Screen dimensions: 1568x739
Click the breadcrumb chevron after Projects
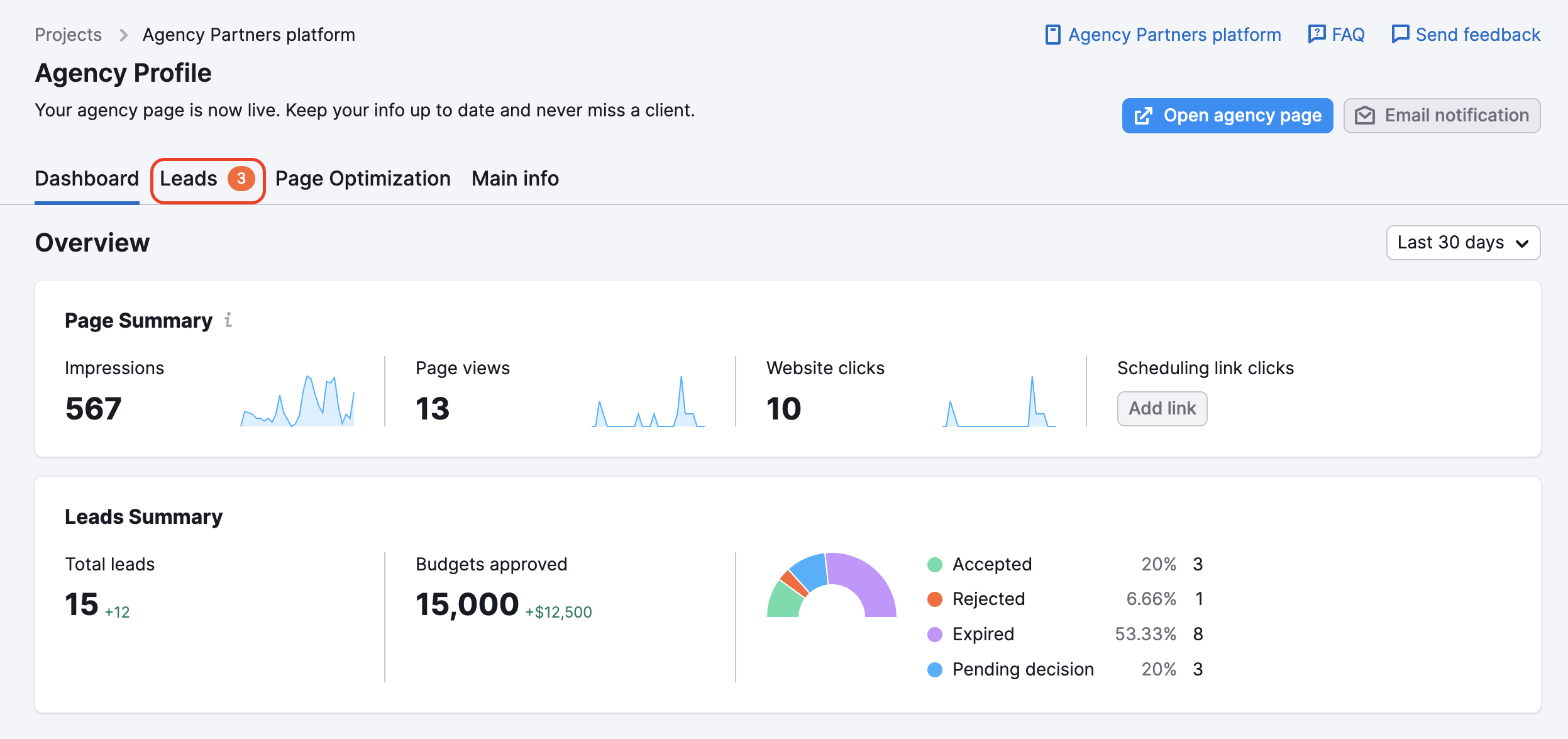click(123, 35)
